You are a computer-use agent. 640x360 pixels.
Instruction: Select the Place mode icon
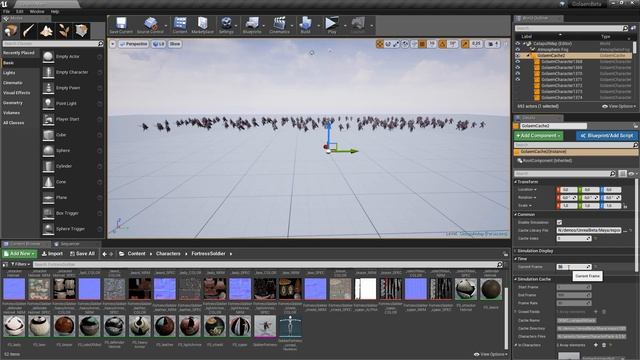click(x=11, y=31)
